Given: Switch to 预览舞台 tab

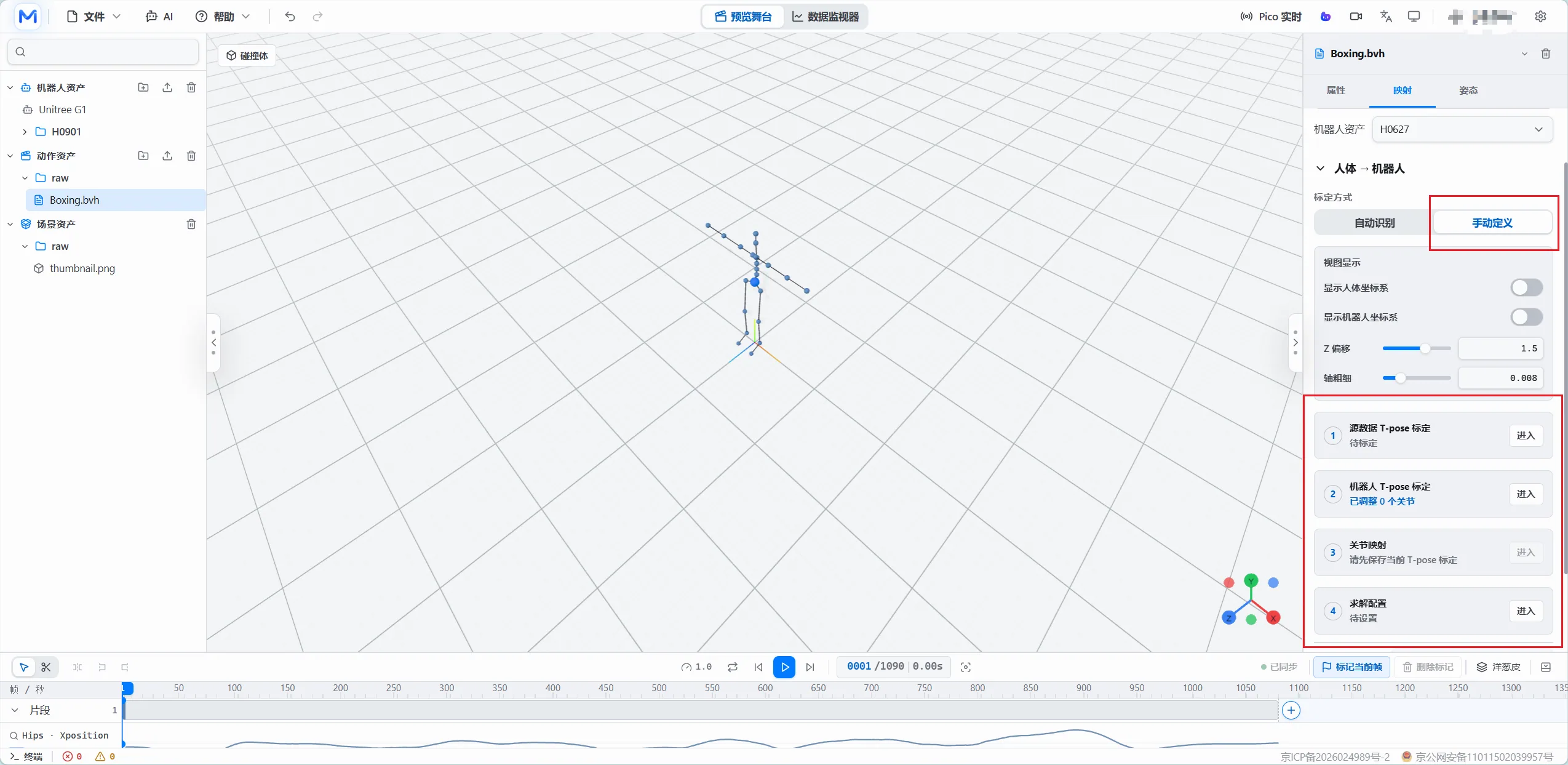Looking at the screenshot, I should click(743, 17).
